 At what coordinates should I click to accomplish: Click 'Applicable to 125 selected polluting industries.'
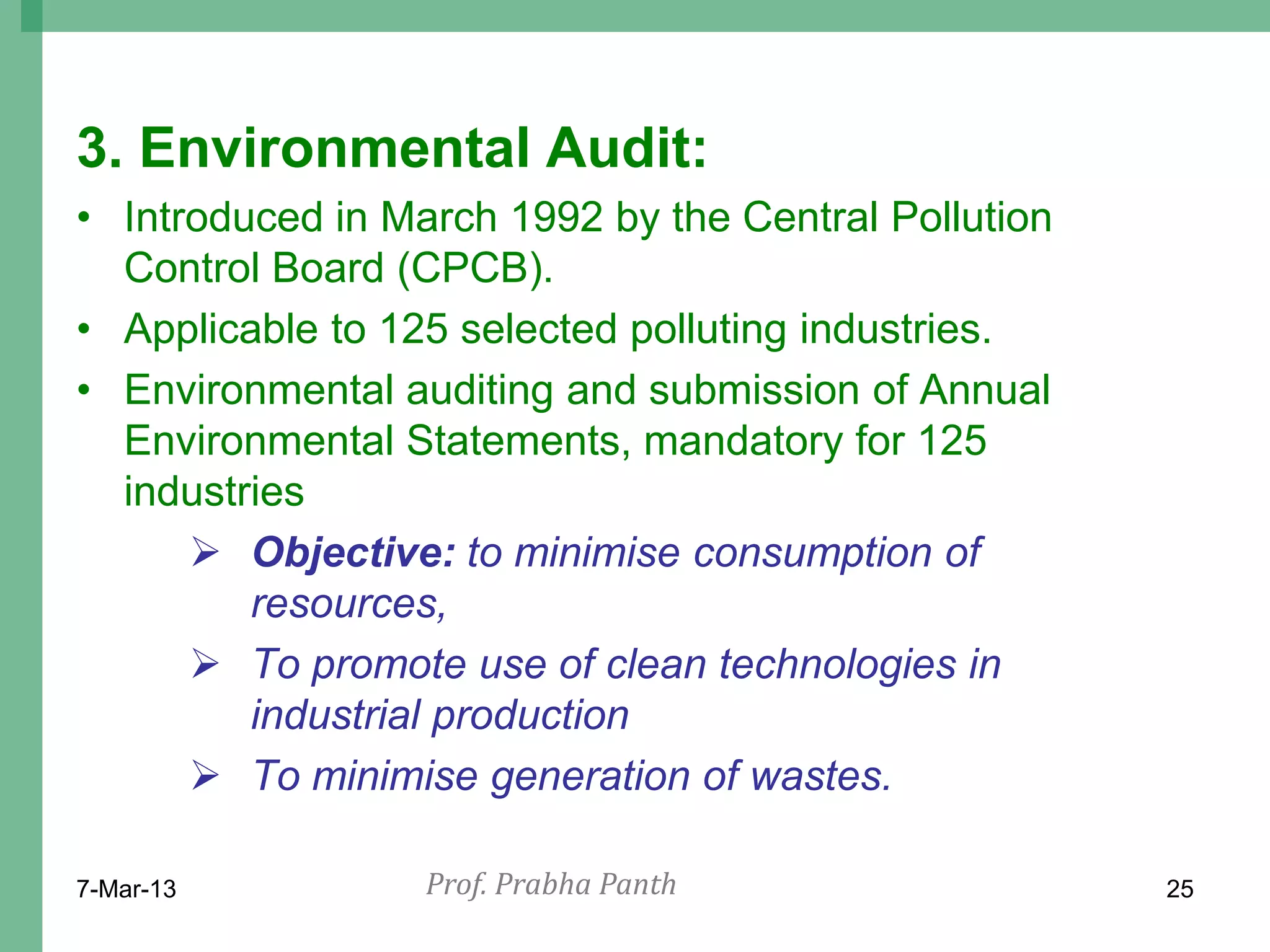pyautogui.click(x=557, y=329)
